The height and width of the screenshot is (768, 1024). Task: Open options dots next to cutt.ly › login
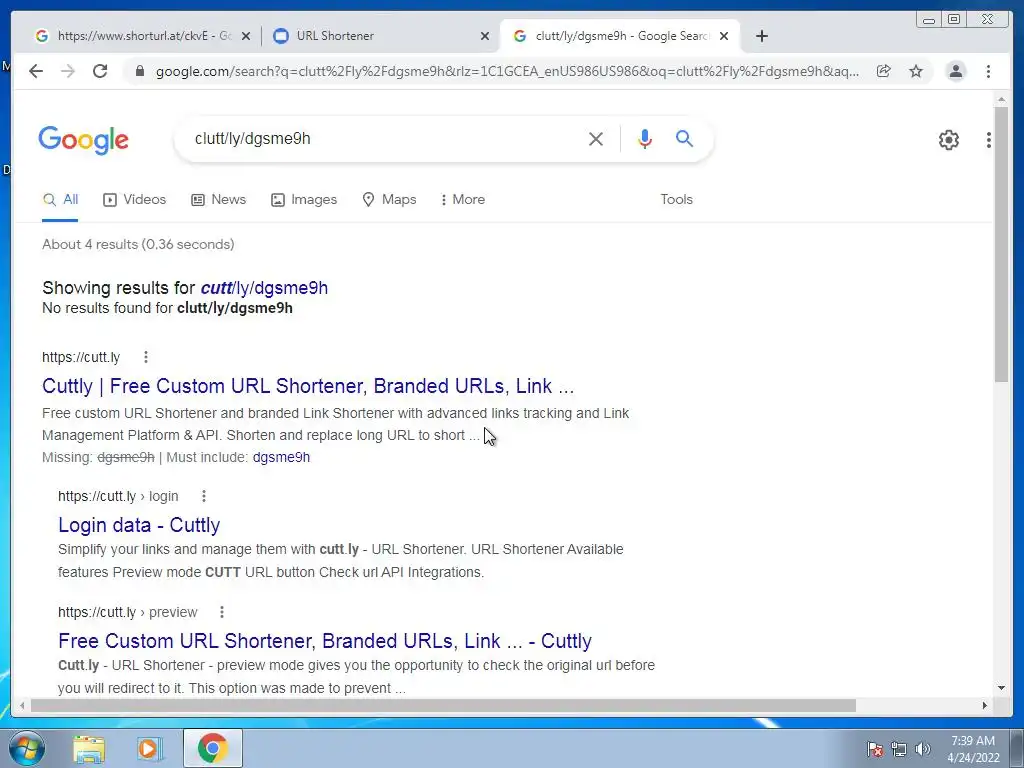pyautogui.click(x=204, y=496)
